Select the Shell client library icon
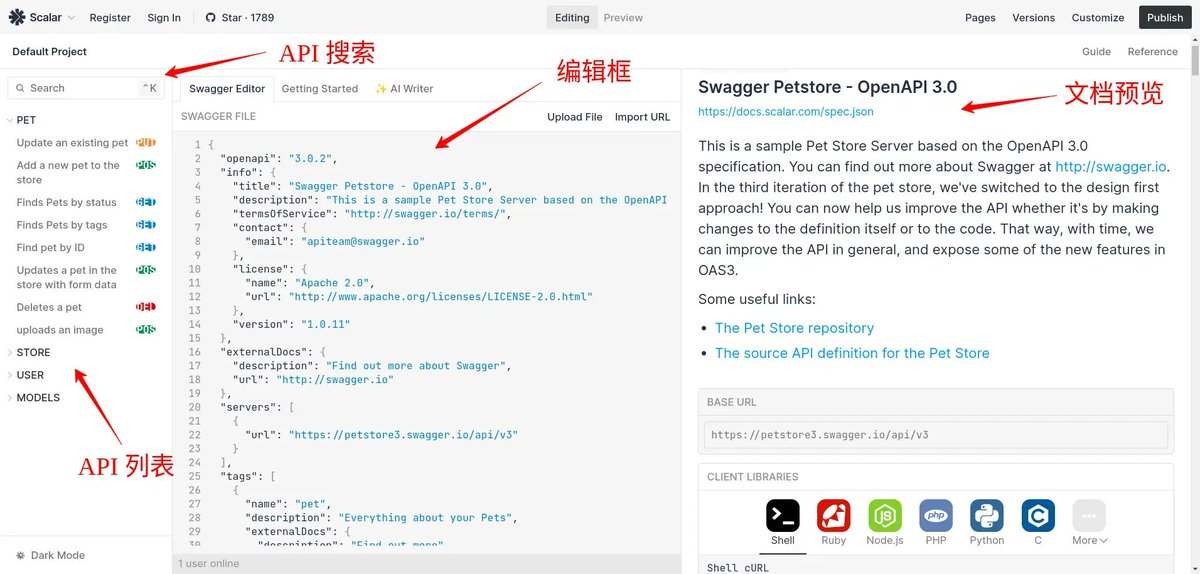The height and width of the screenshot is (574, 1200). click(x=783, y=516)
